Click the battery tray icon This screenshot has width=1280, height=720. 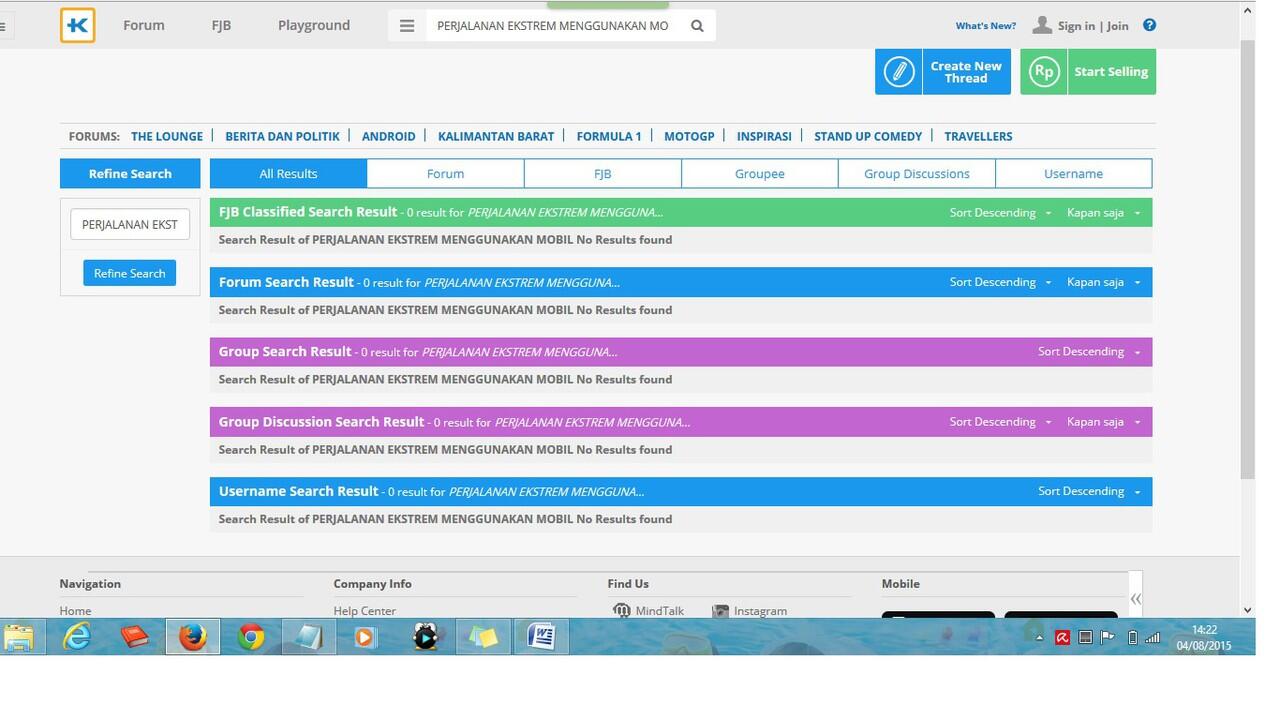click(x=1132, y=637)
